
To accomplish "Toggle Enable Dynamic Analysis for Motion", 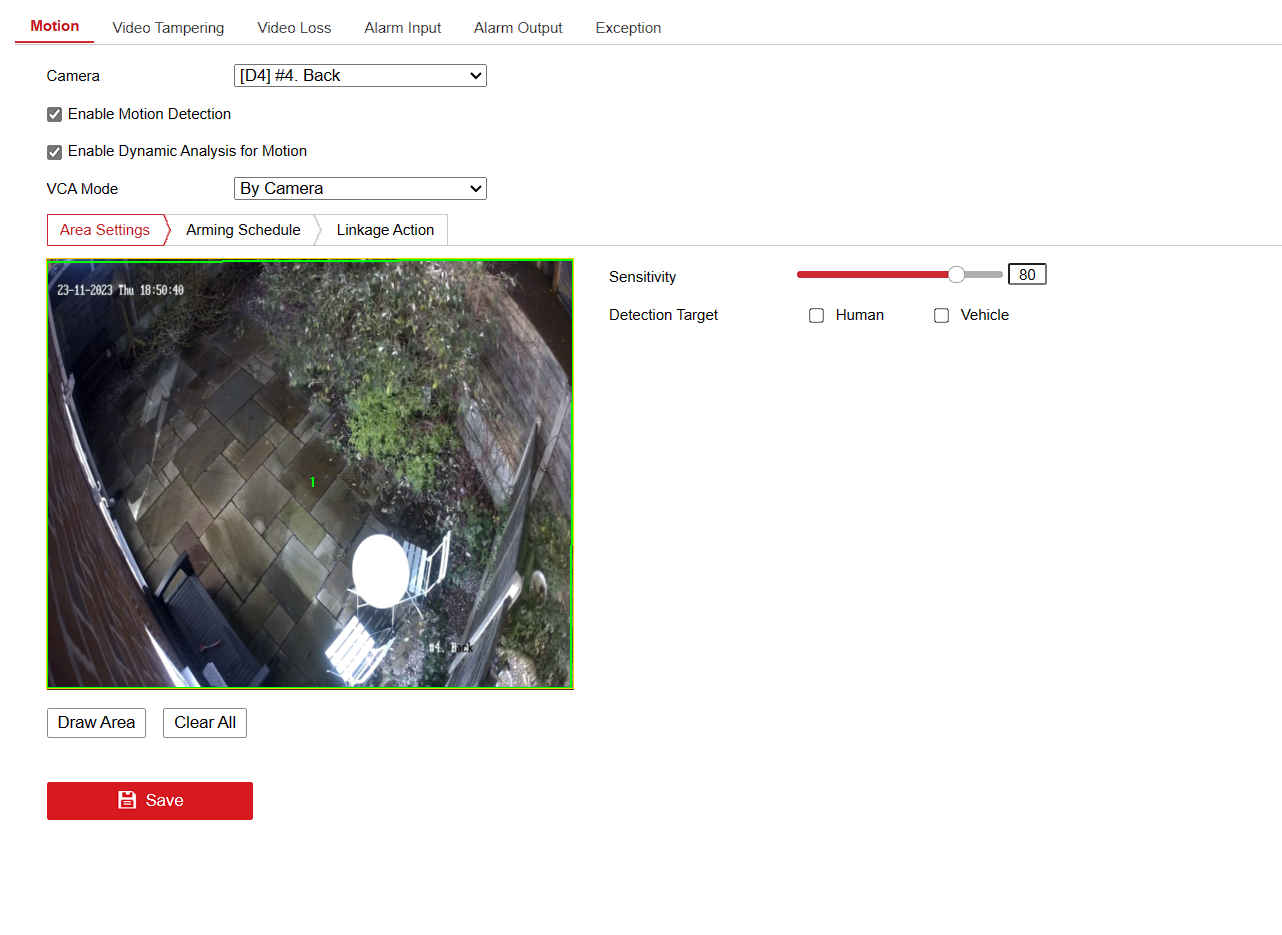I will 55,152.
